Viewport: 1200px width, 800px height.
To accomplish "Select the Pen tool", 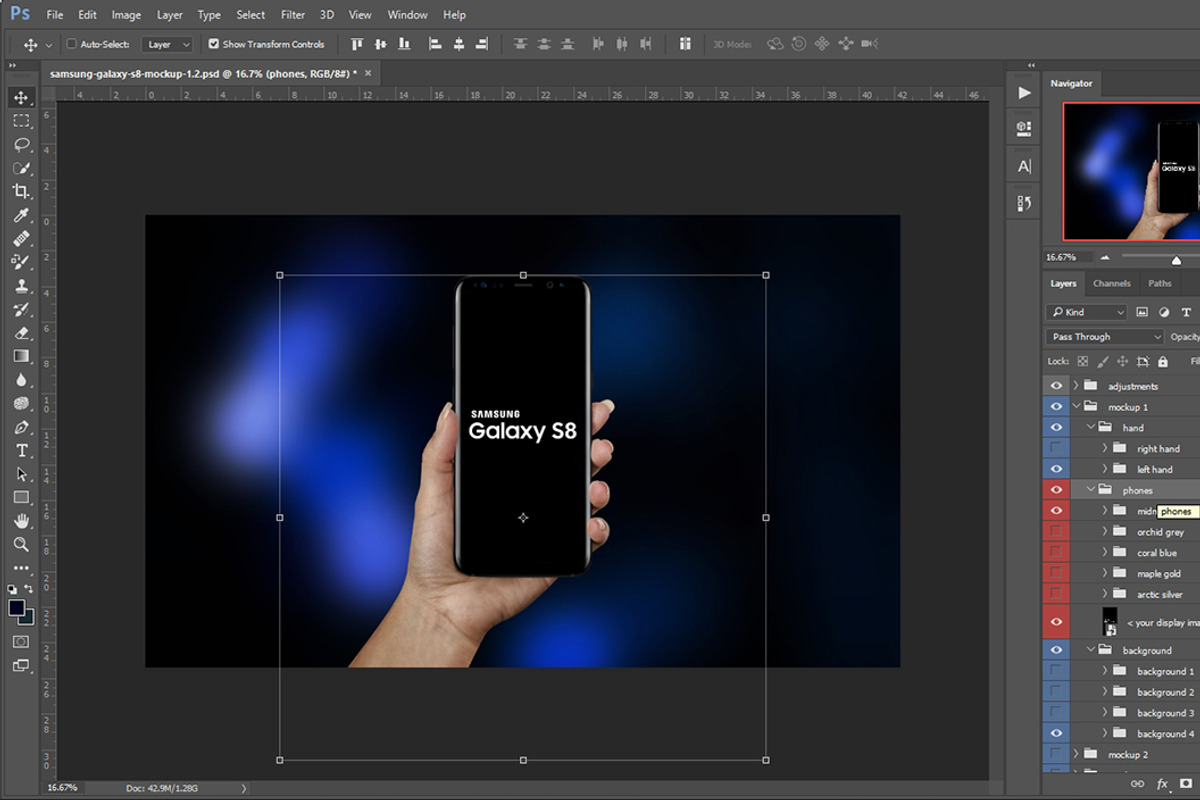I will [21, 427].
